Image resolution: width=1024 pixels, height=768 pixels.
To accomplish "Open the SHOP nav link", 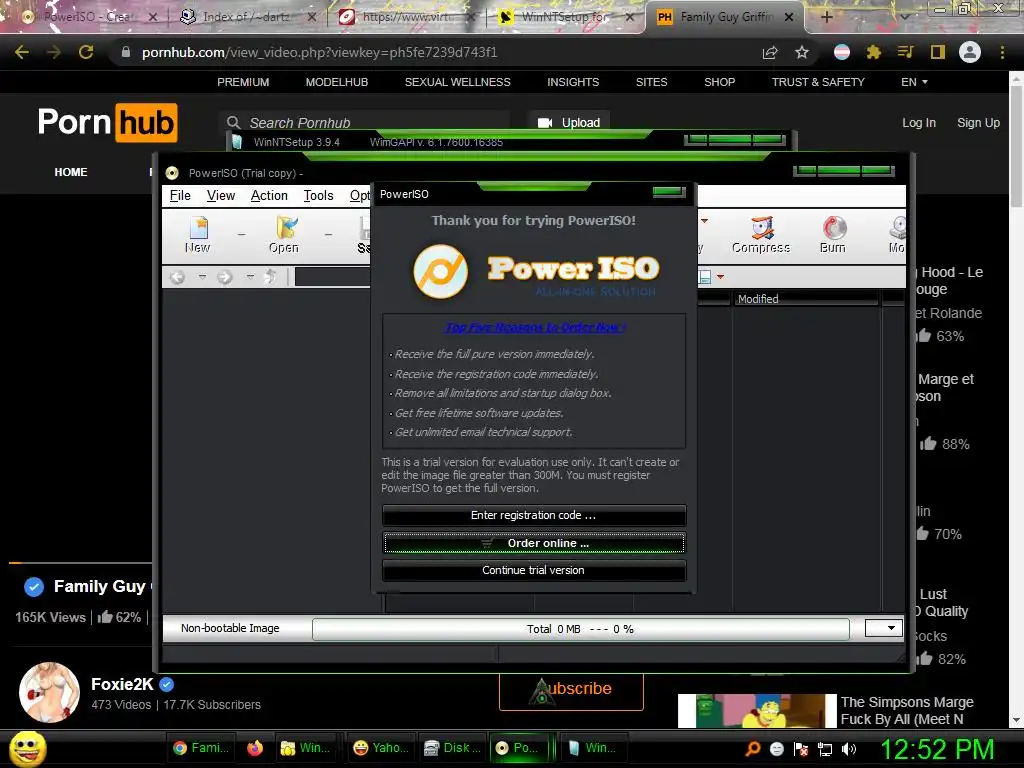I will (x=720, y=82).
